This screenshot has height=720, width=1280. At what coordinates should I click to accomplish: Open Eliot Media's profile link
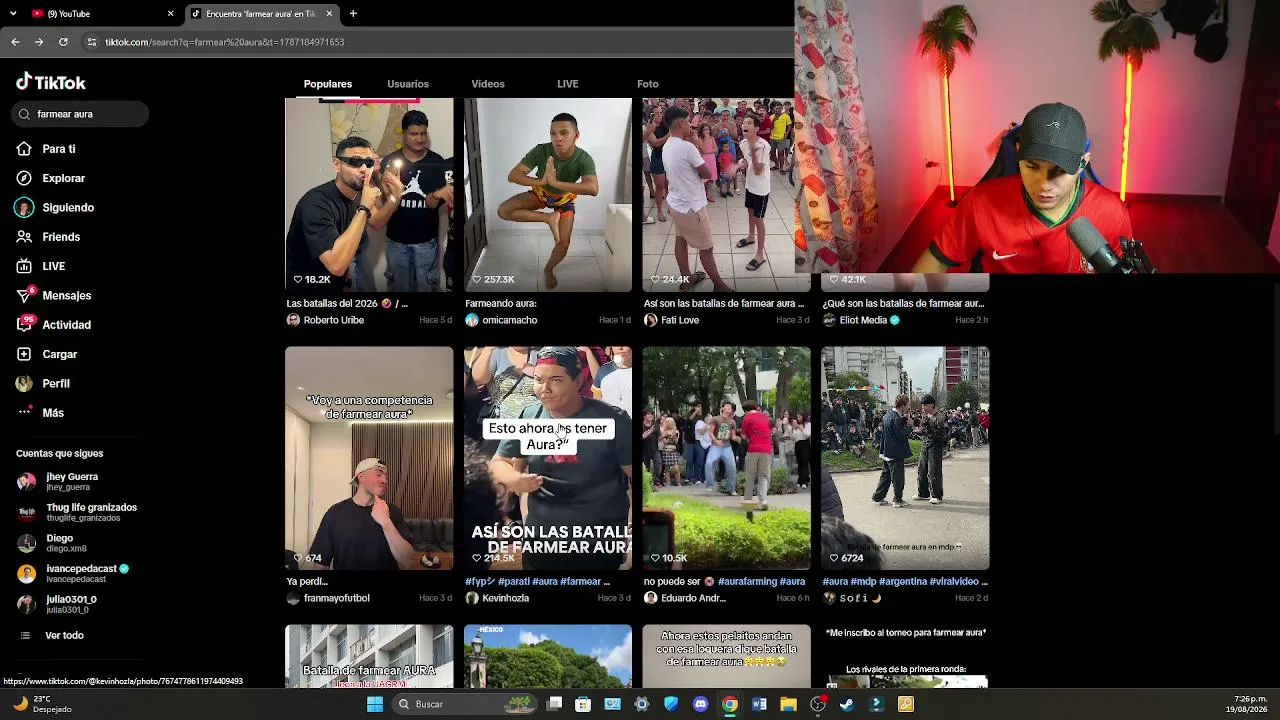863,320
